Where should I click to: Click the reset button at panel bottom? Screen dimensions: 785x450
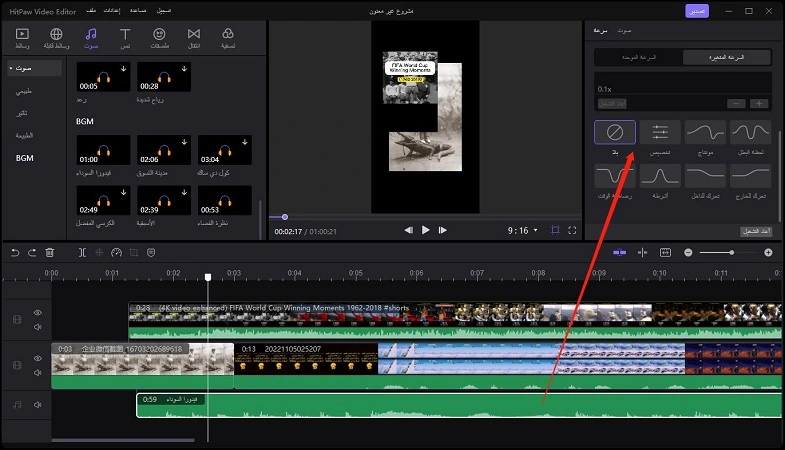point(756,231)
